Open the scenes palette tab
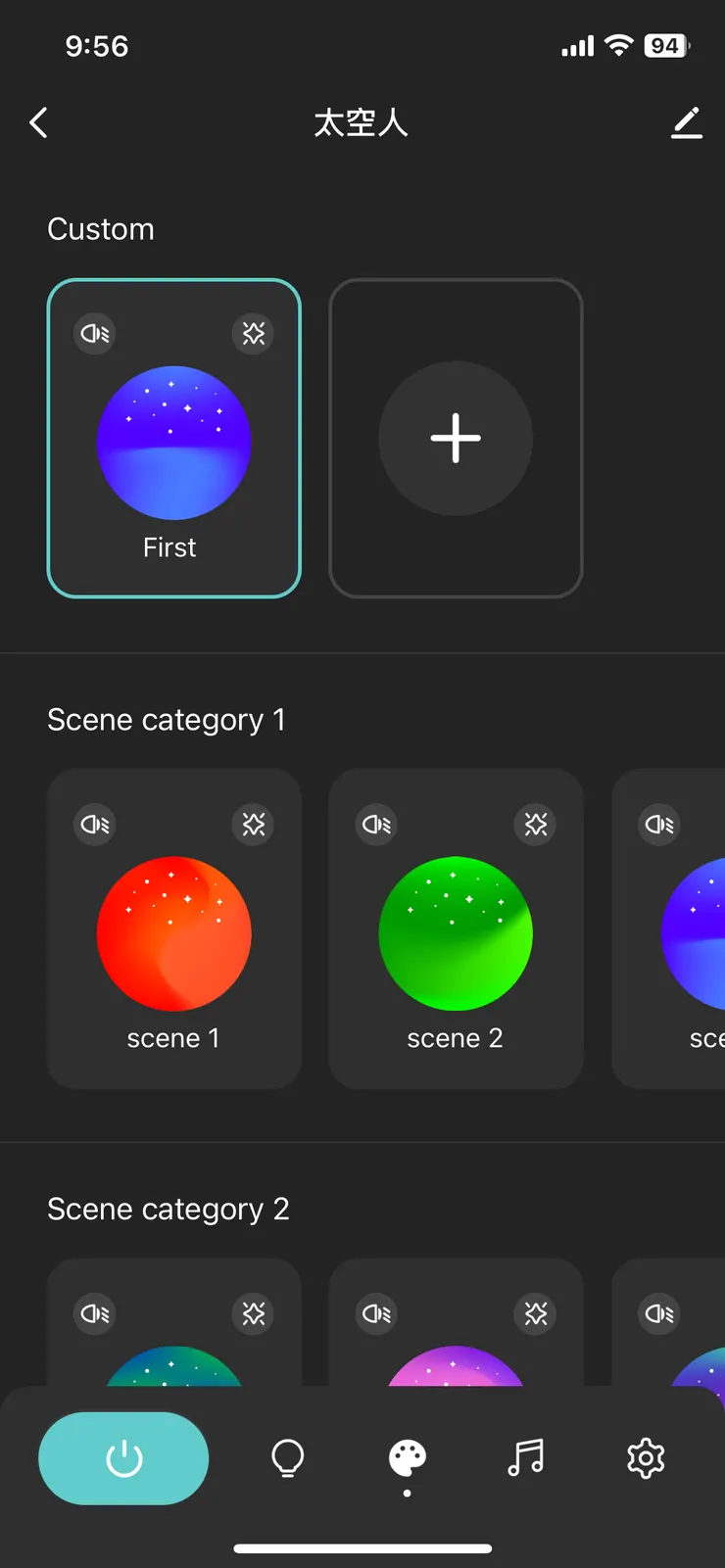Image resolution: width=725 pixels, height=1568 pixels. 407,1458
